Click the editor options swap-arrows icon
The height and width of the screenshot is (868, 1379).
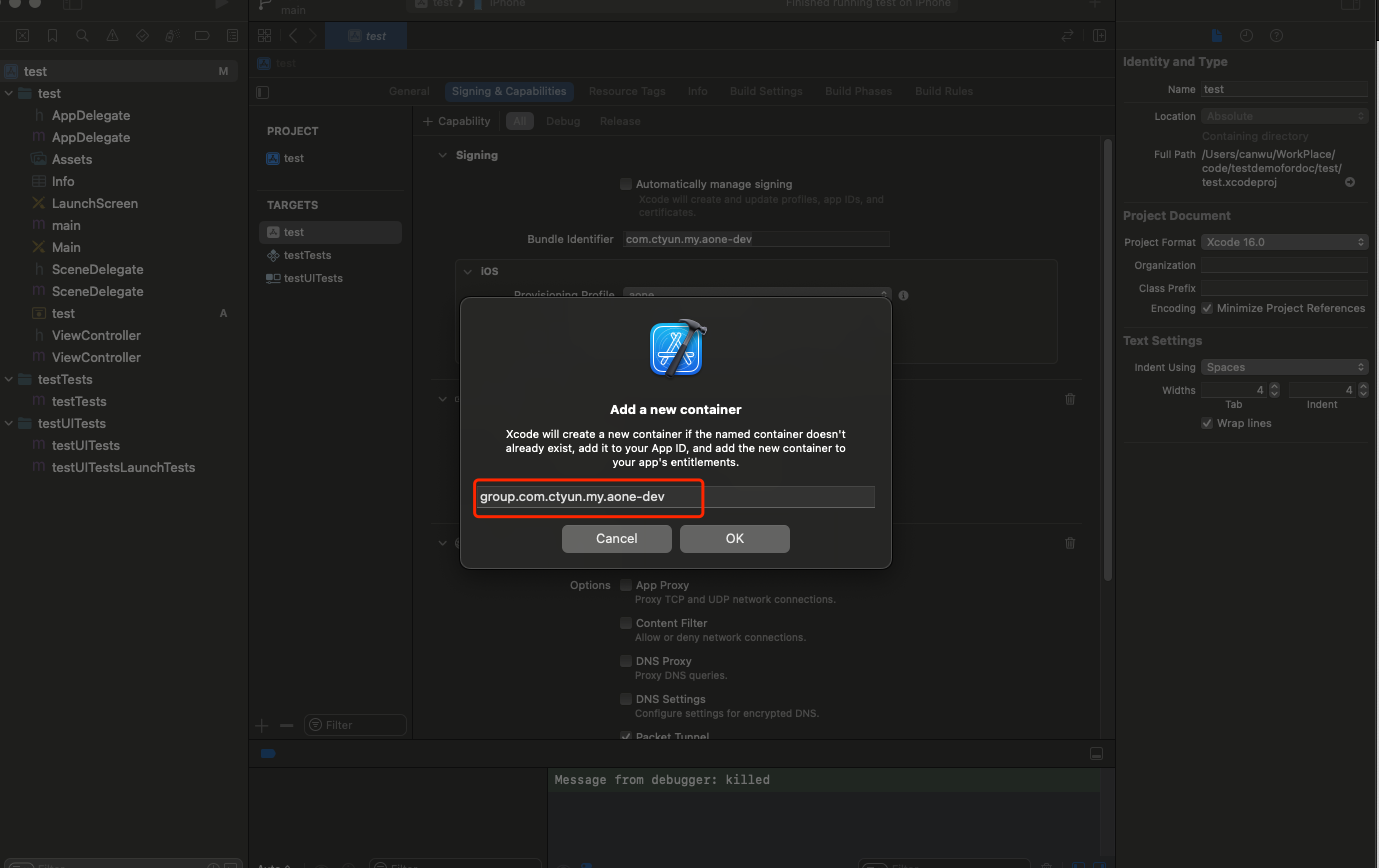click(x=1067, y=35)
